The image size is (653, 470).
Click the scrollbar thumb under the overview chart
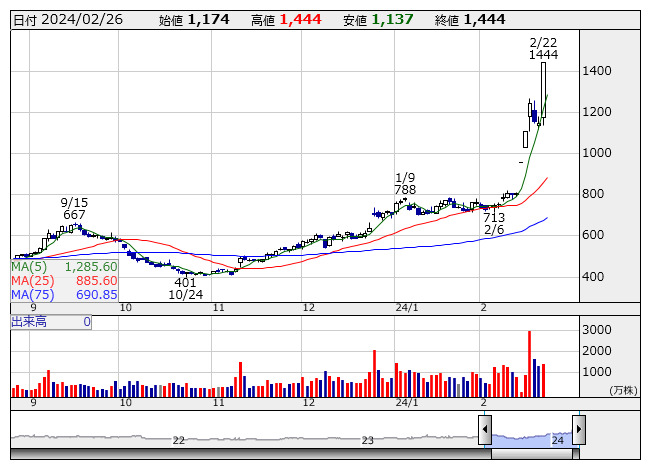coord(532,454)
